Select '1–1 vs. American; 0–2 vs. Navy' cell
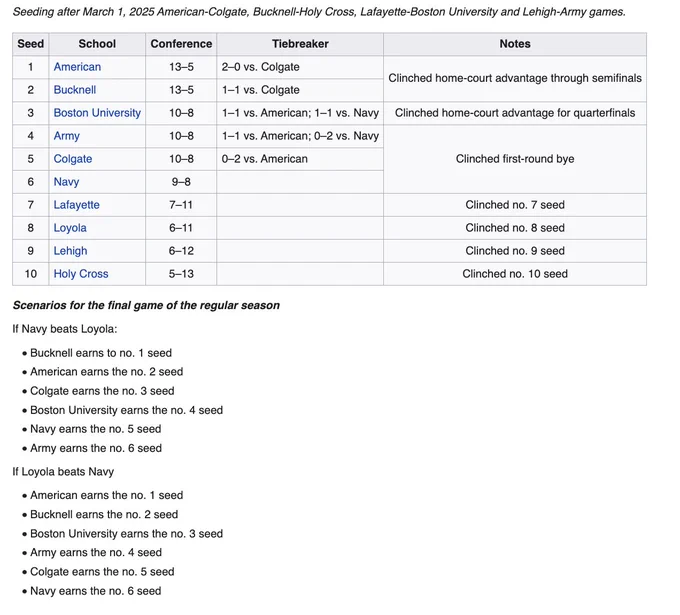This screenshot has height=615, width=680. [x=300, y=136]
